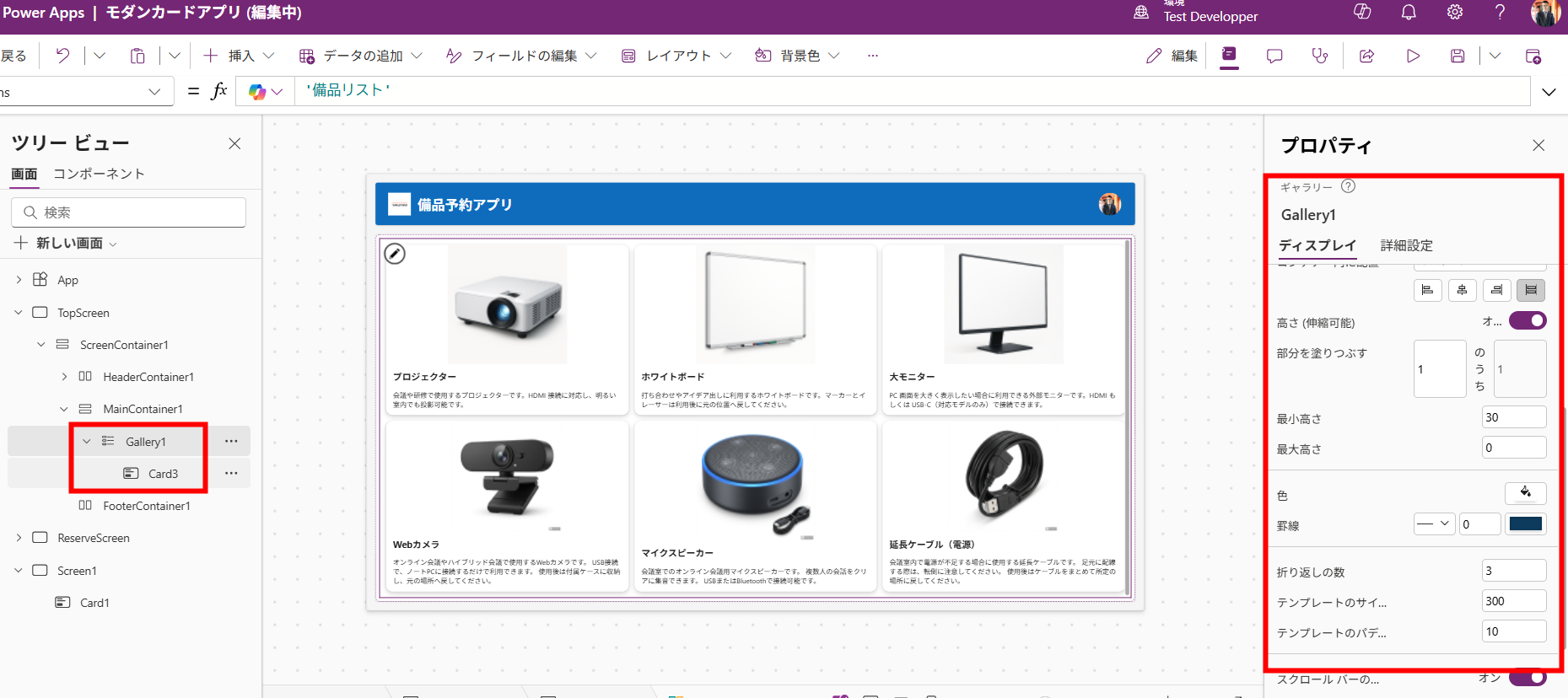Click the share icon
This screenshot has width=1568, height=698.
click(x=1367, y=56)
